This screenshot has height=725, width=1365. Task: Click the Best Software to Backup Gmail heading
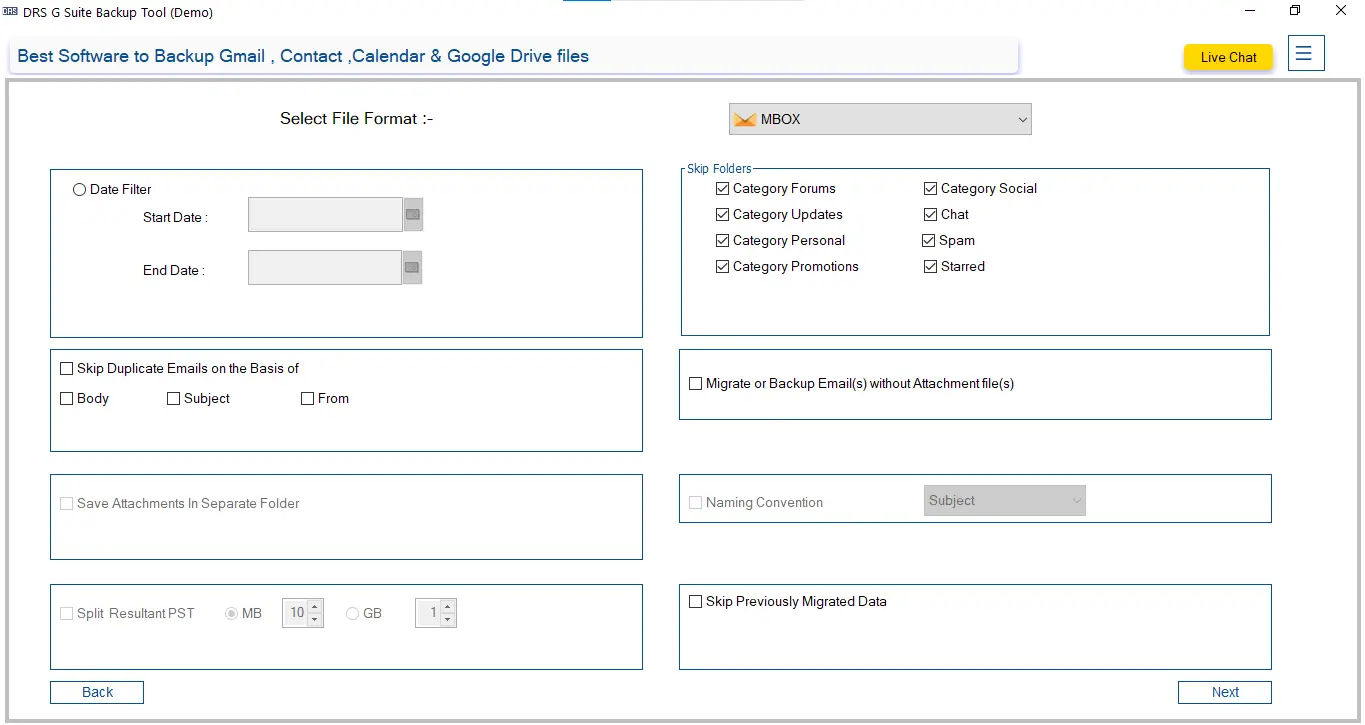click(303, 56)
